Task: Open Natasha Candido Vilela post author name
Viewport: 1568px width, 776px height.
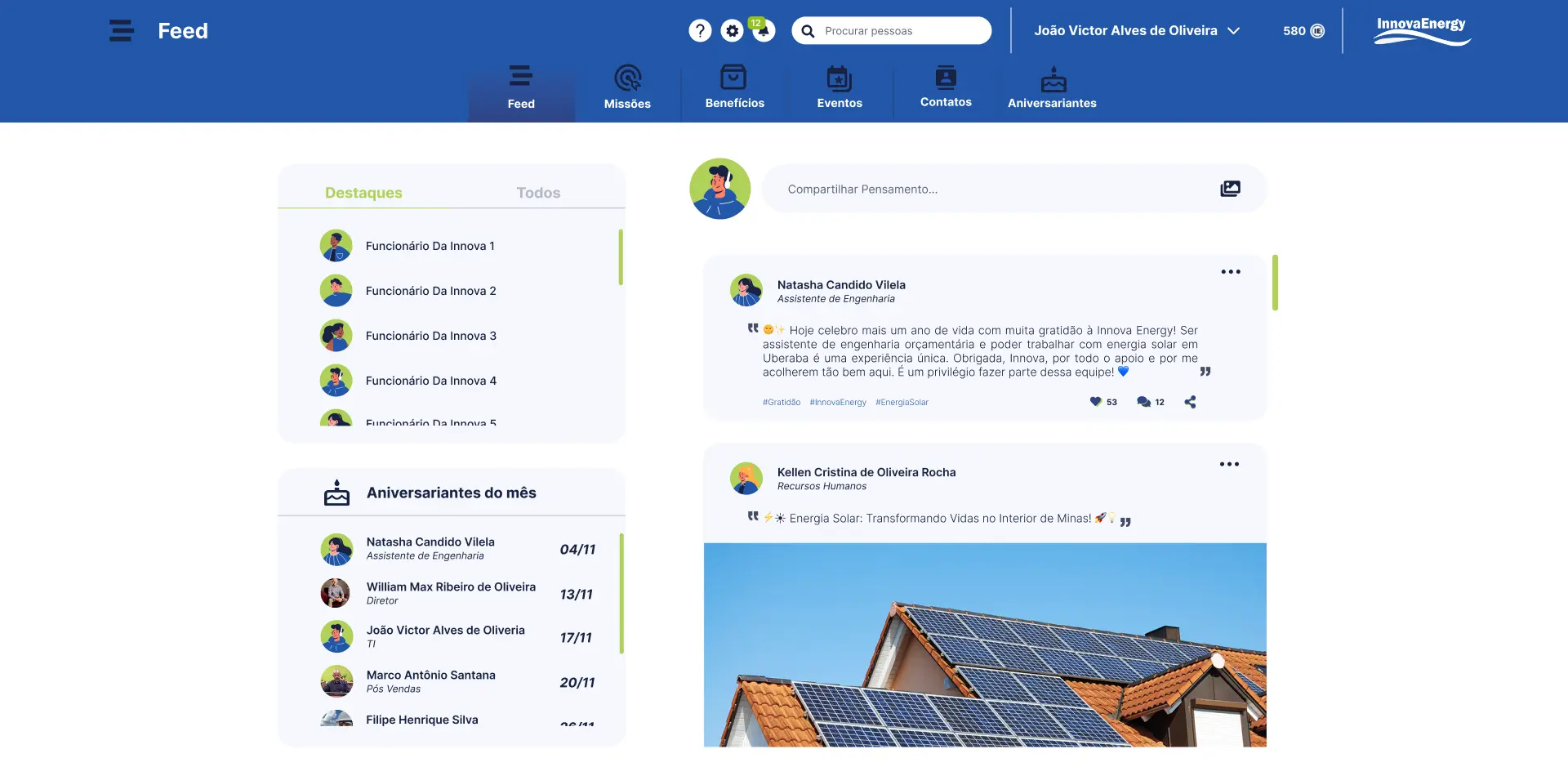Action: coord(841,285)
